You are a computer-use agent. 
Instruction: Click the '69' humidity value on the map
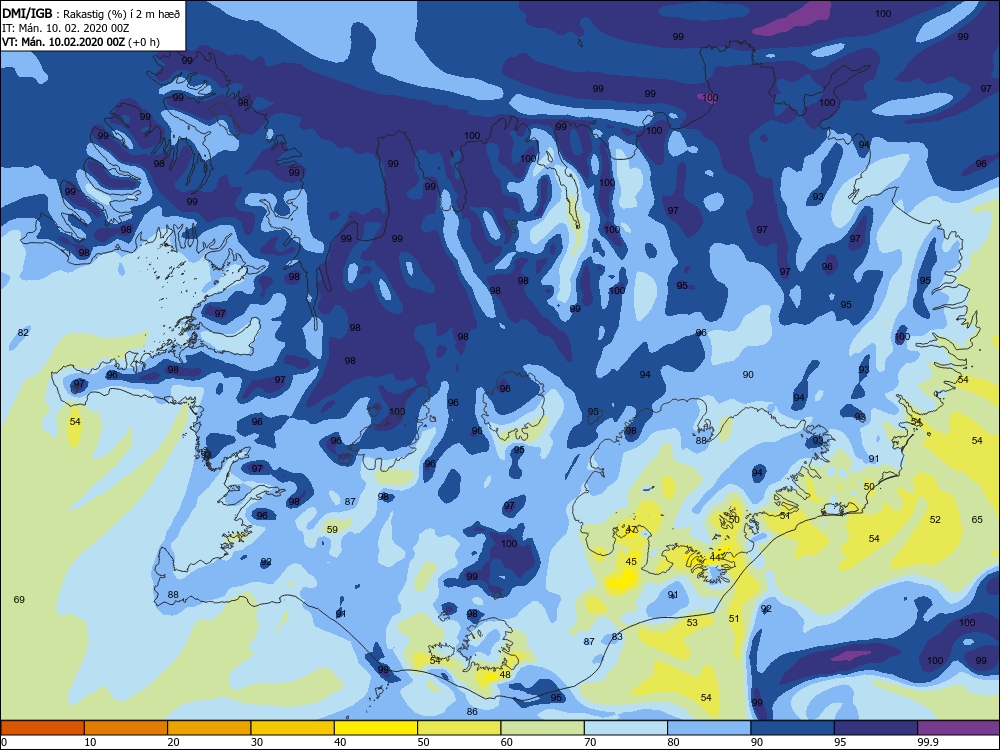19,599
